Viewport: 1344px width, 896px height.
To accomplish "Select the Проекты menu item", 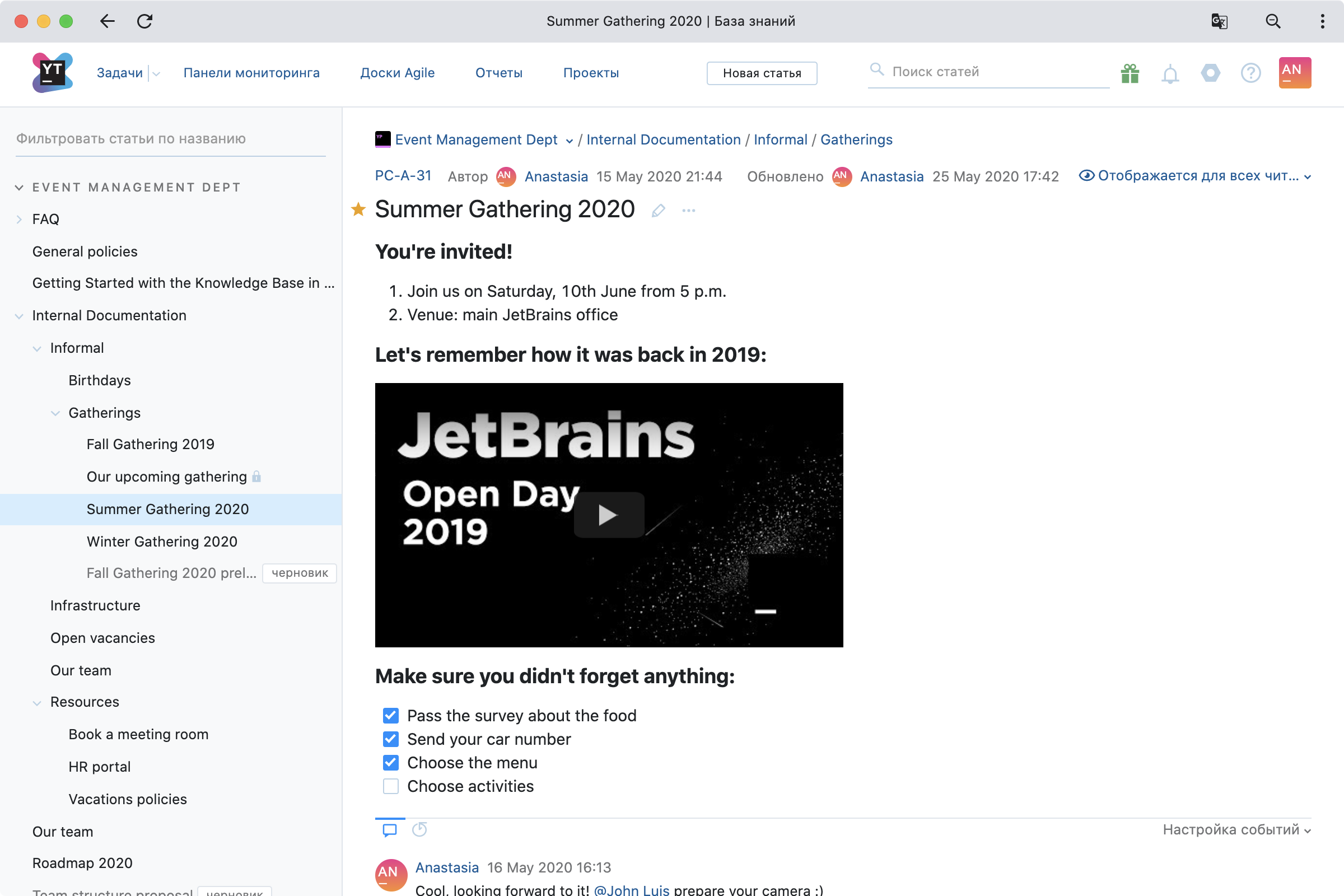I will [590, 71].
